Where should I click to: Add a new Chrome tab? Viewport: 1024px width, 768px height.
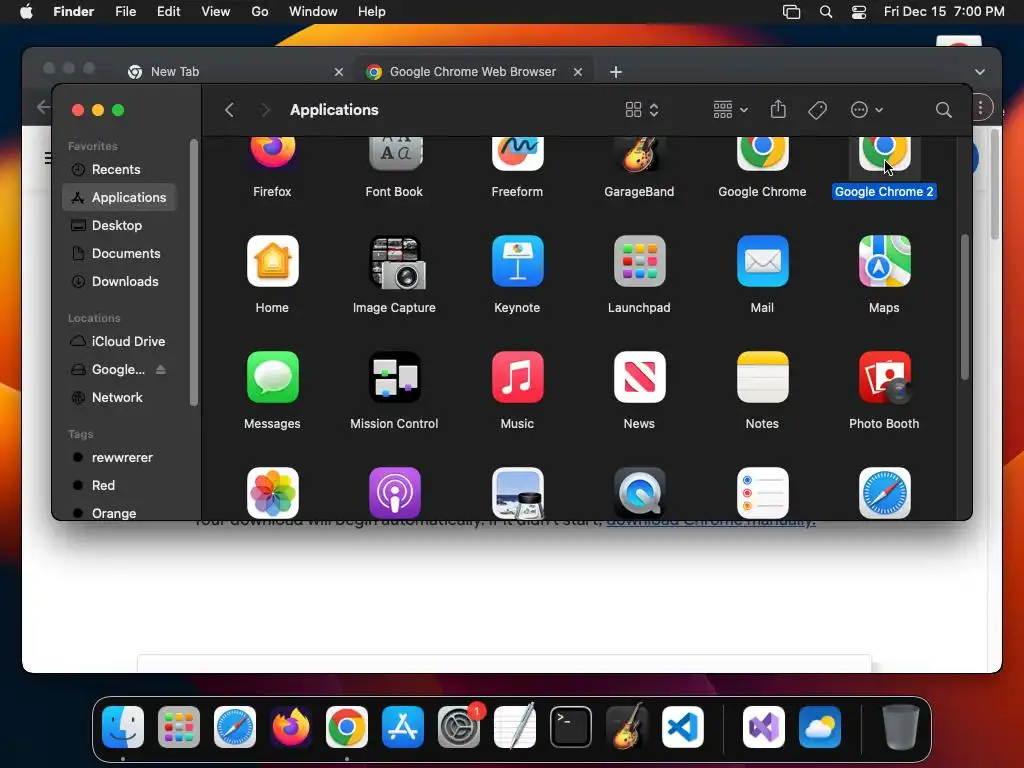tap(616, 72)
